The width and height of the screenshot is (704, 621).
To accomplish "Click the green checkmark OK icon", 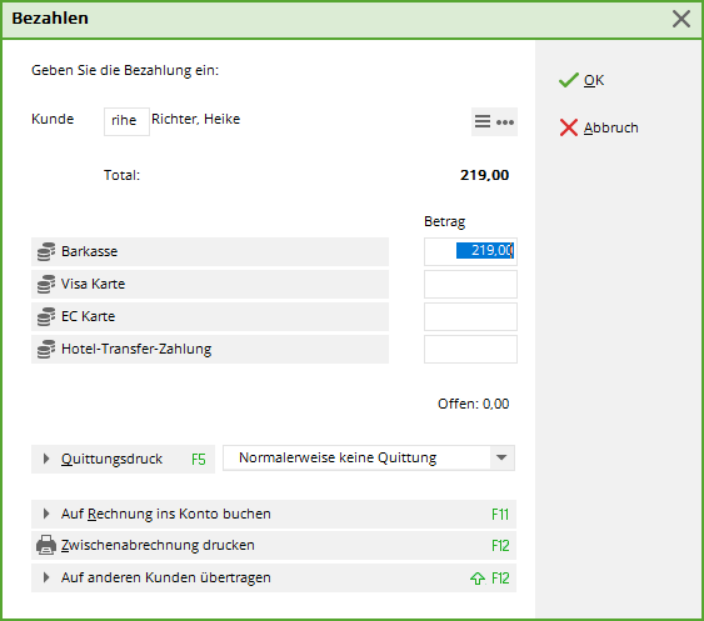I will point(568,80).
